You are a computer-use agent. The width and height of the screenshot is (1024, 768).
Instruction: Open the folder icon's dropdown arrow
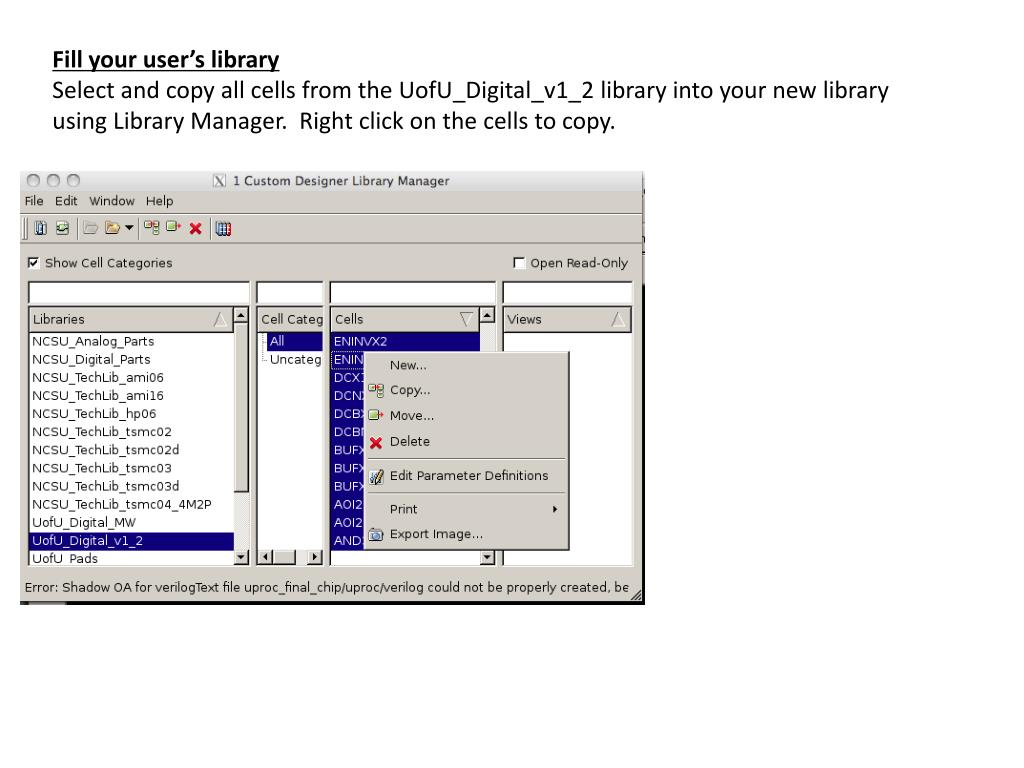point(129,228)
